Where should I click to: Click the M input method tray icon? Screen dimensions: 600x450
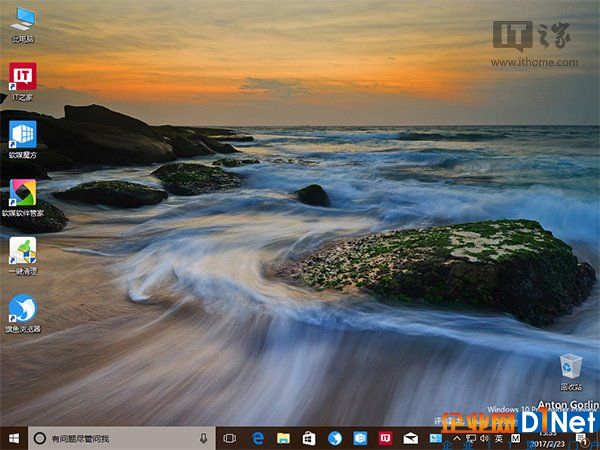click(515, 439)
